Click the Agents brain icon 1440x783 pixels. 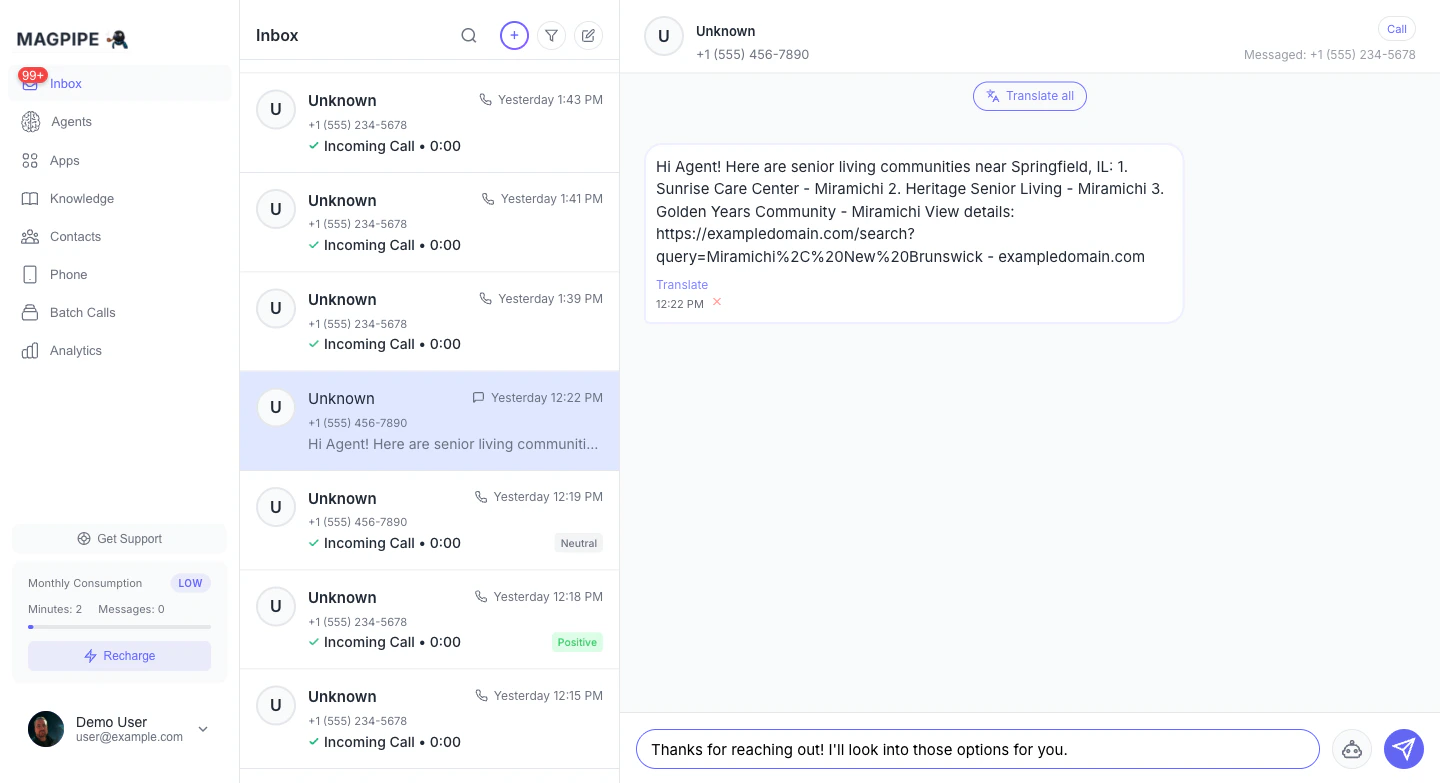[30, 122]
